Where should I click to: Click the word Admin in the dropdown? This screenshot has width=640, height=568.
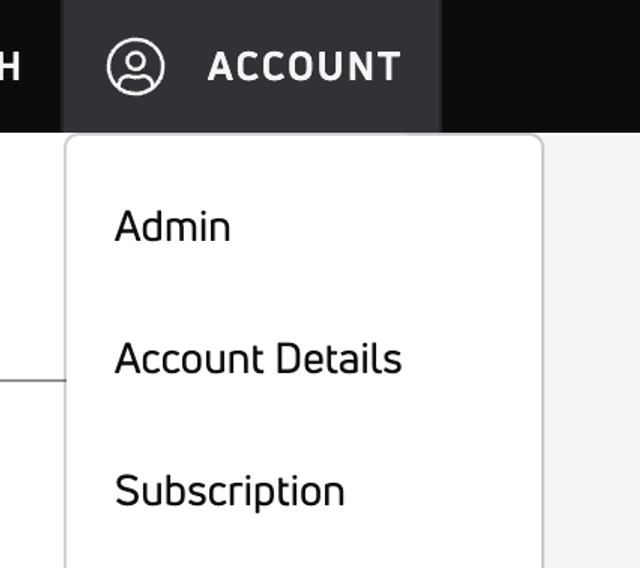tap(173, 227)
